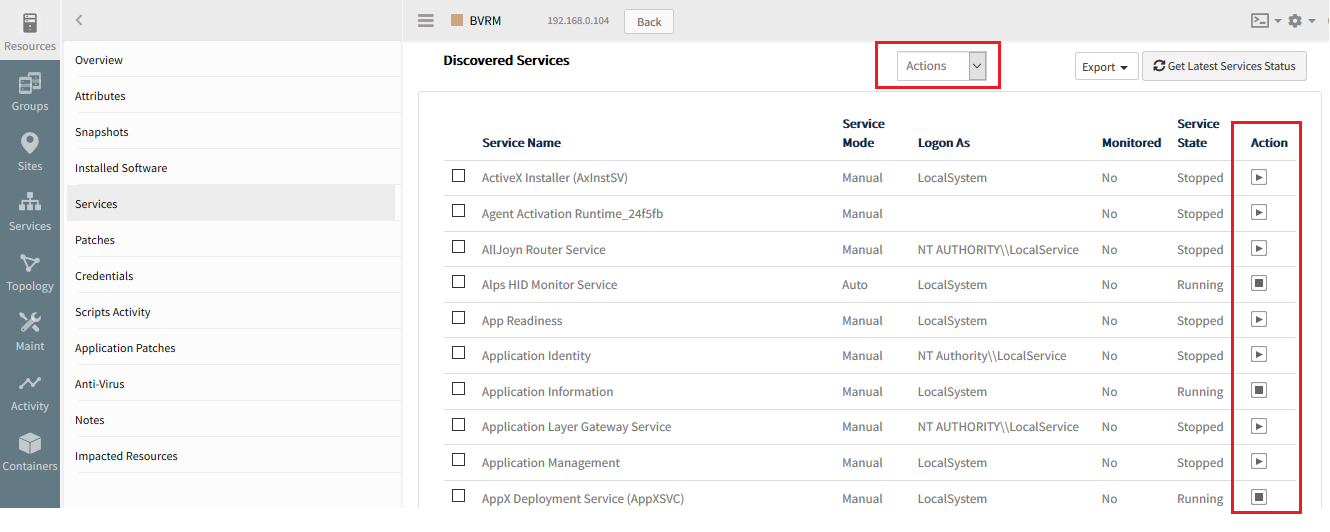Screen dimensions: 1330x532
Task: Start Application Layer Gateway Service
Action: pos(1259,426)
